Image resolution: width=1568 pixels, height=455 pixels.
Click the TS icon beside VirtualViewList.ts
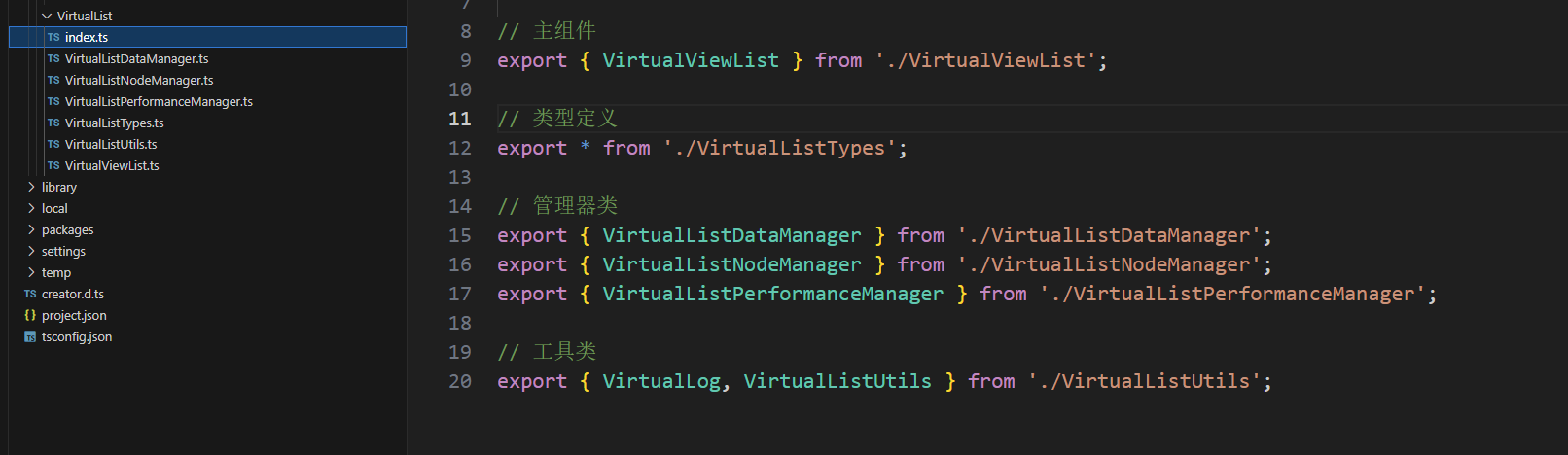53,165
